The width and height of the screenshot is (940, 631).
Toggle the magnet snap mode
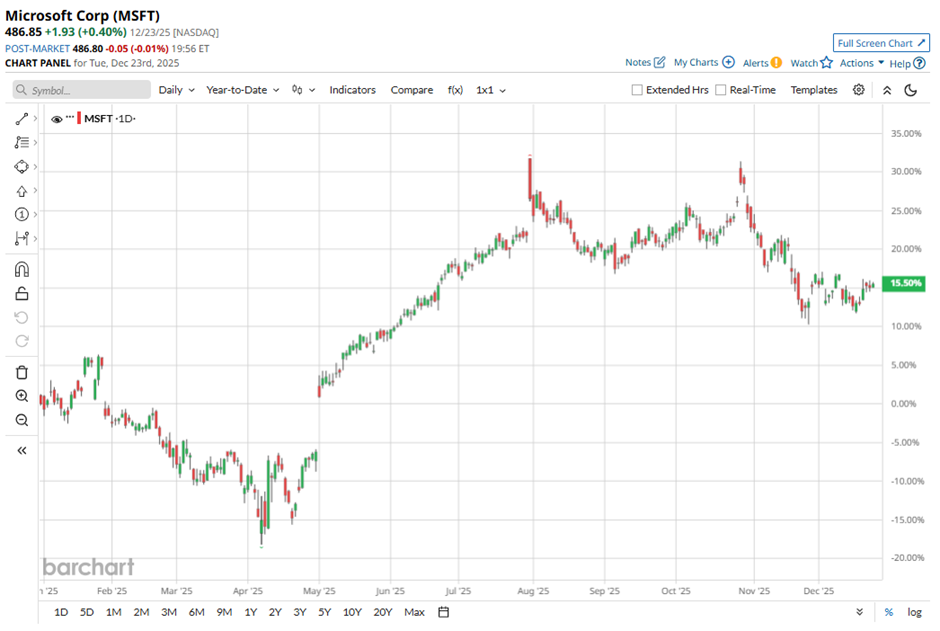(x=22, y=270)
